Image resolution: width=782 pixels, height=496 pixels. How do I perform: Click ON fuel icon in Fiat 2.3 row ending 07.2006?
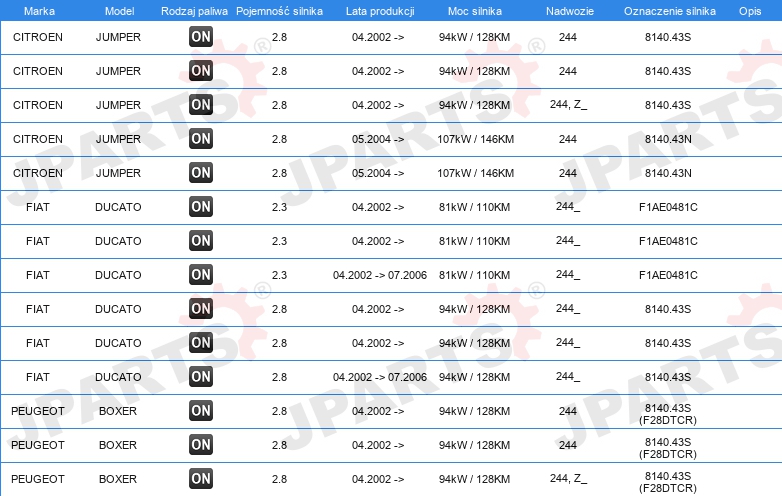[201, 275]
